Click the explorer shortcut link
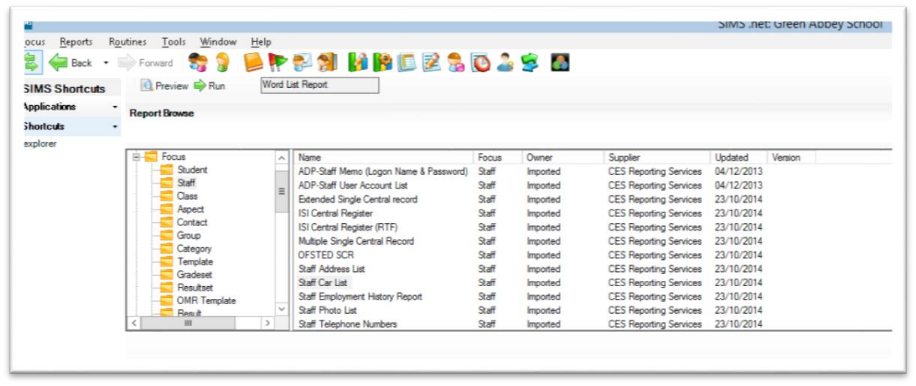The width and height of the screenshot is (916, 386). [x=40, y=144]
